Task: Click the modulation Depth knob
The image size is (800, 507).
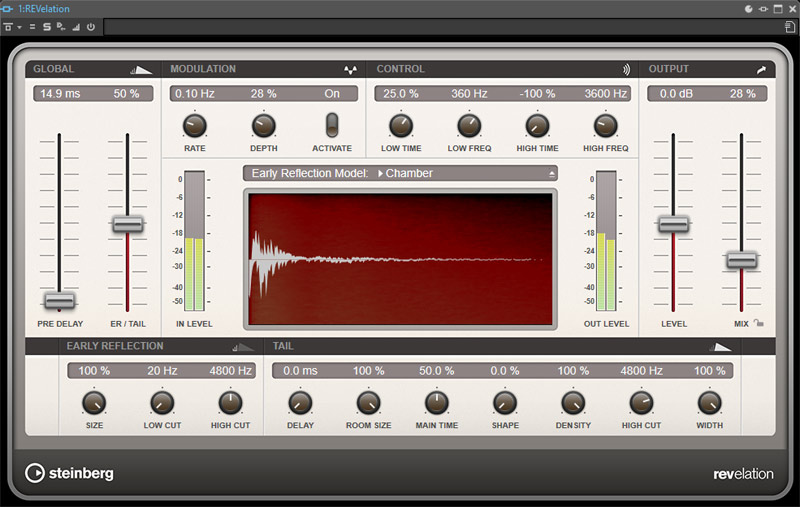Action: click(x=263, y=125)
